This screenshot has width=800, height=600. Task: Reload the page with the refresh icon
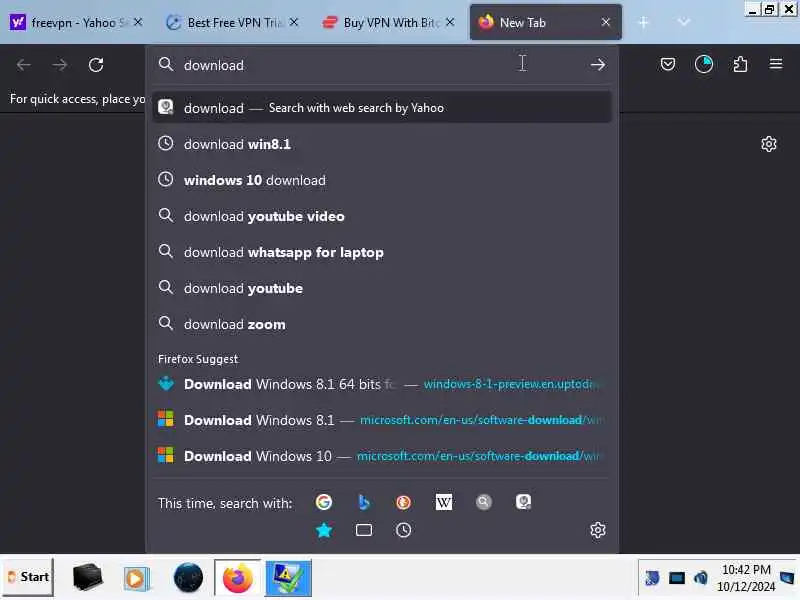96,65
